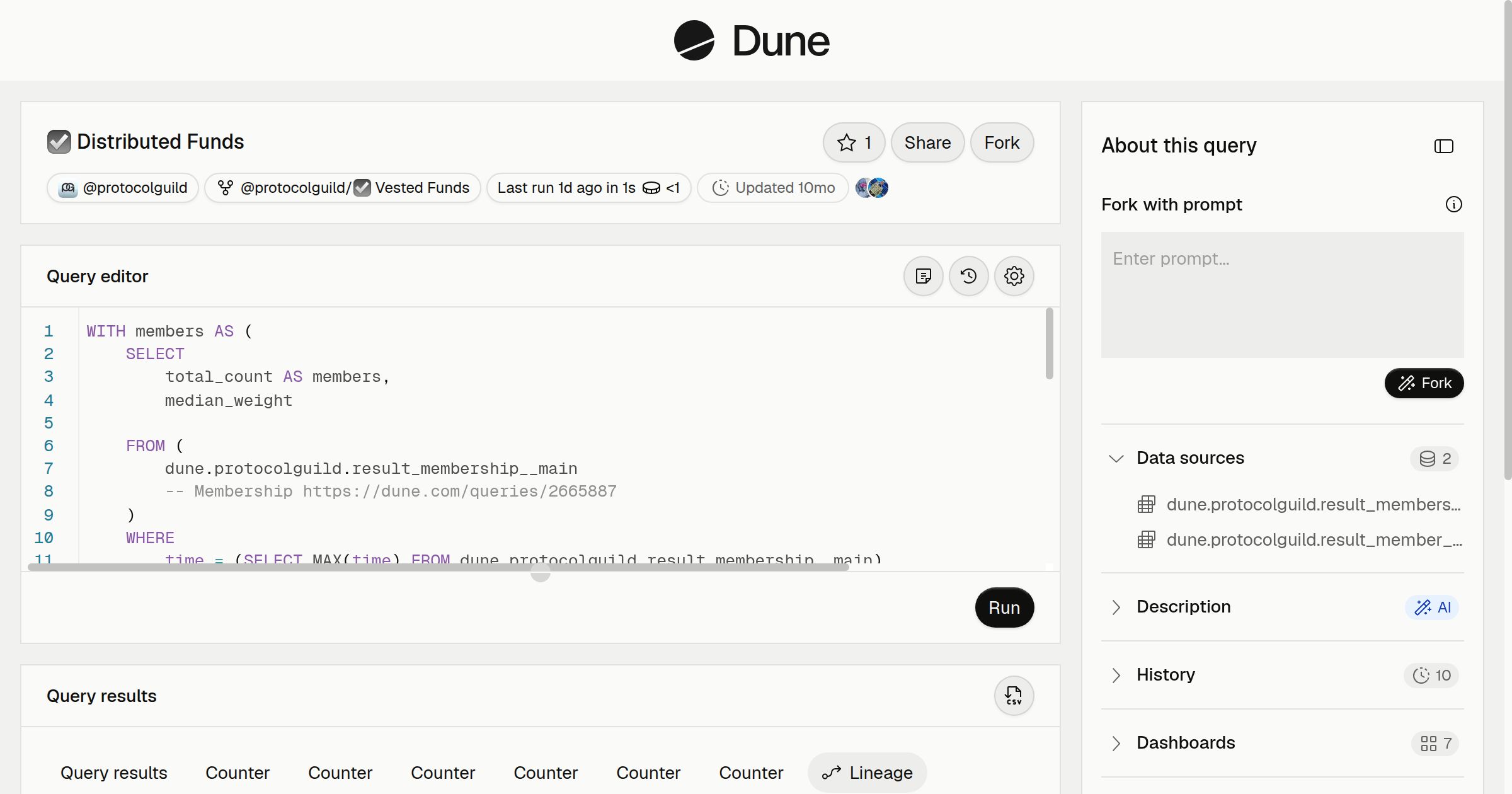Fork the query from header
The image size is (1512, 794).
[1002, 142]
